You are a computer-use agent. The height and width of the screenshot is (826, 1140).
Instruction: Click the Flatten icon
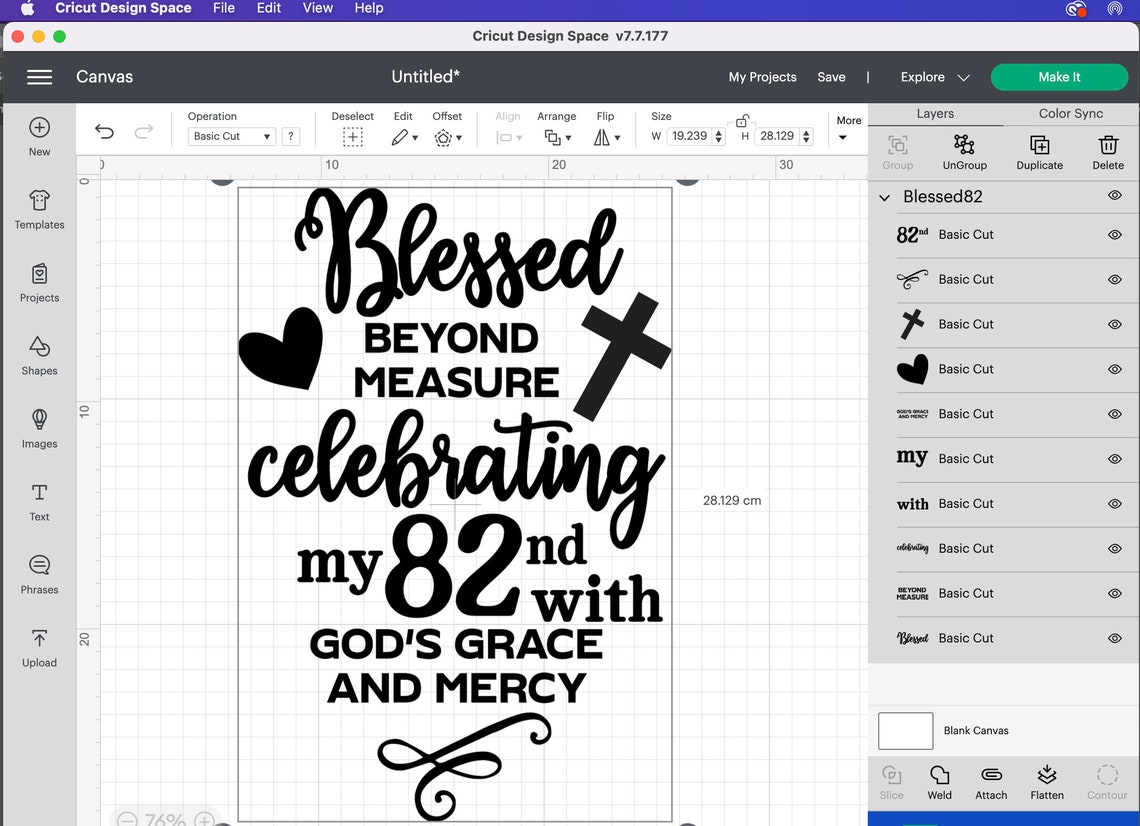1046,782
